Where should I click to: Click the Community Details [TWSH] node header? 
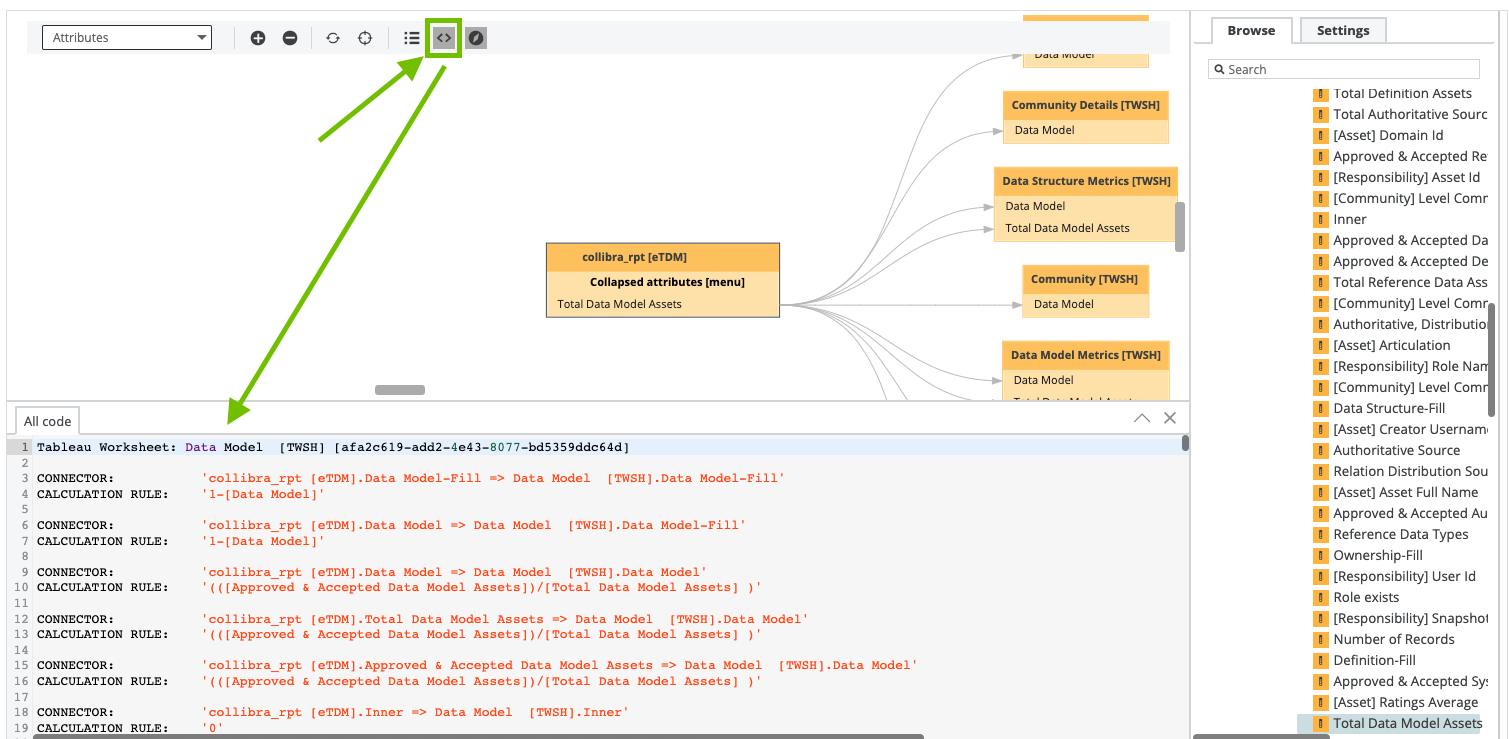[x=1085, y=105]
